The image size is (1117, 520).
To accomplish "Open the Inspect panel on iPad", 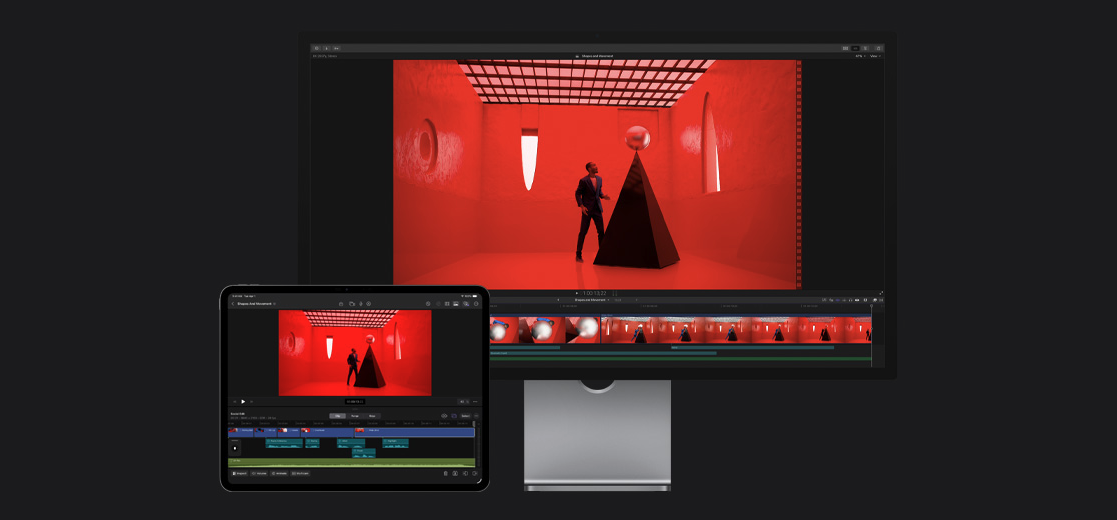I will tap(240, 473).
